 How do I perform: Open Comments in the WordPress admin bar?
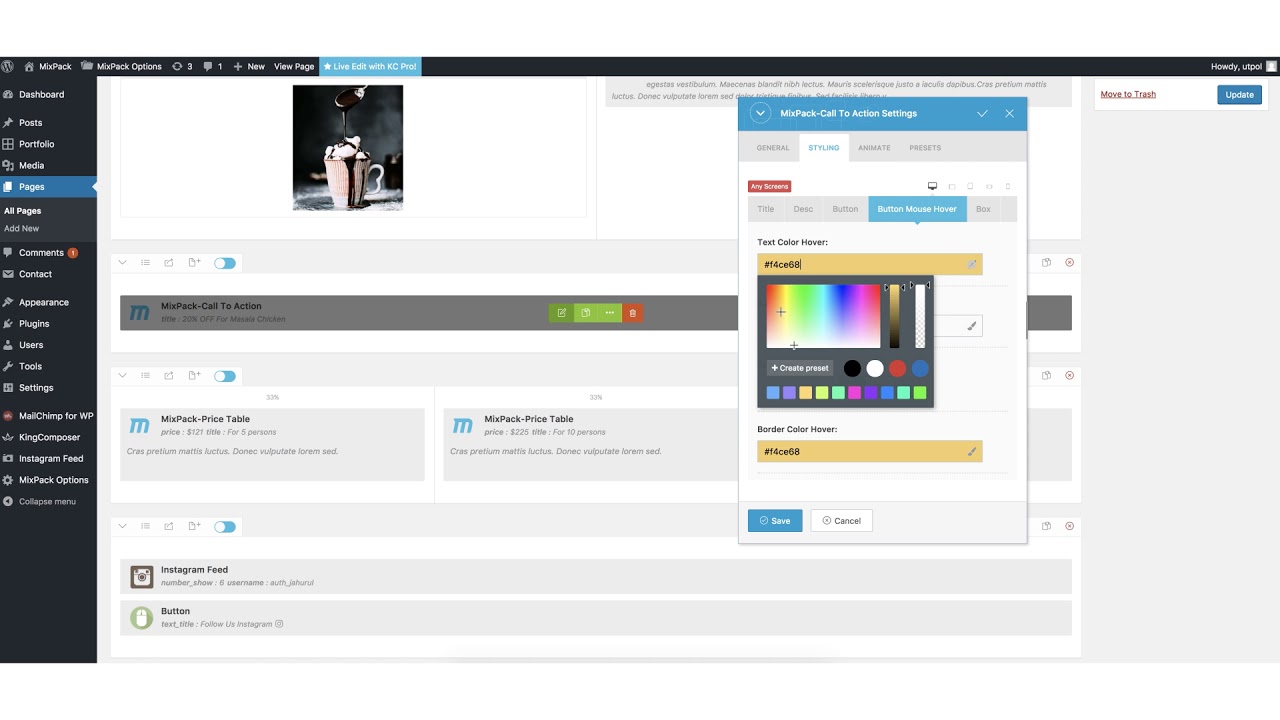click(x=213, y=66)
